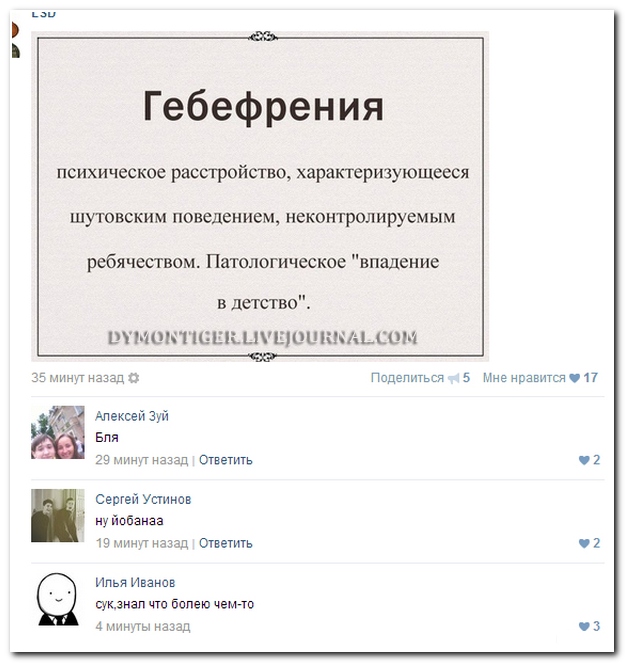This screenshot has width=625, height=663.
Task: Click the 4 минуты назад comment timestamp
Action: pos(142,626)
